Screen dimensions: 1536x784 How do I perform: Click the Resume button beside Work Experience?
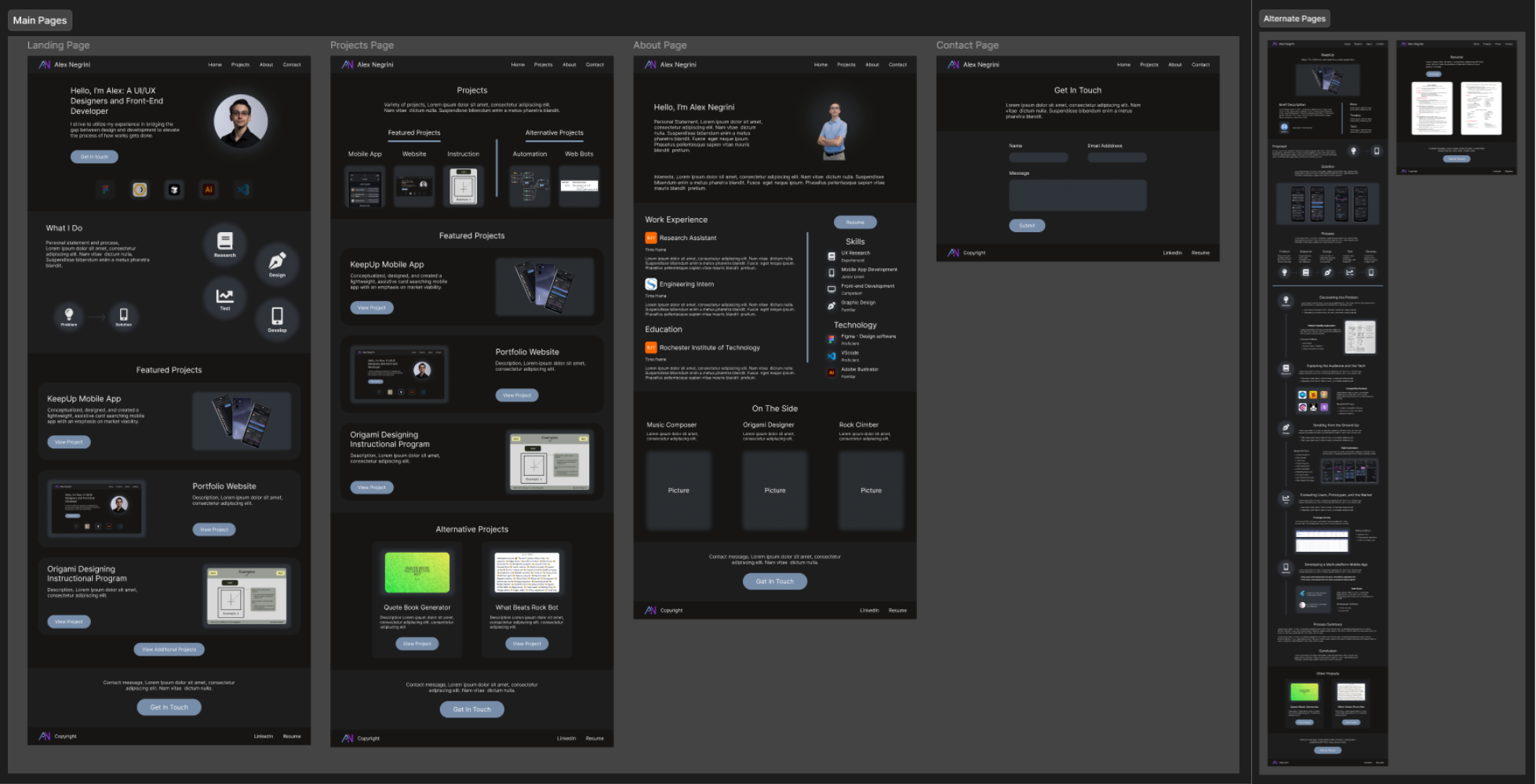click(x=855, y=222)
